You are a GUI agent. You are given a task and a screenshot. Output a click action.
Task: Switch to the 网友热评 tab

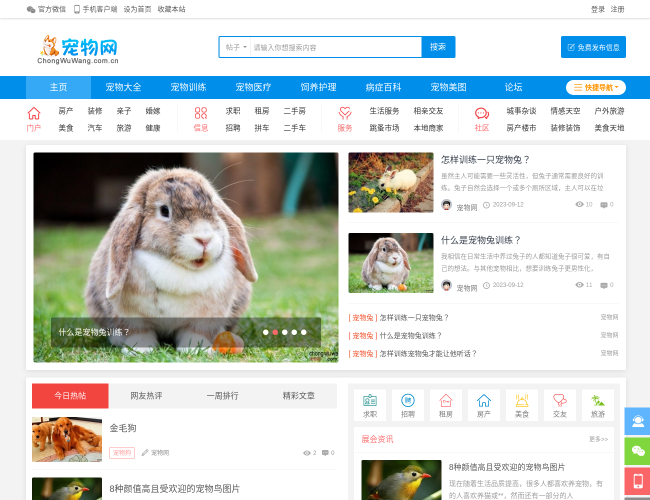click(x=146, y=396)
